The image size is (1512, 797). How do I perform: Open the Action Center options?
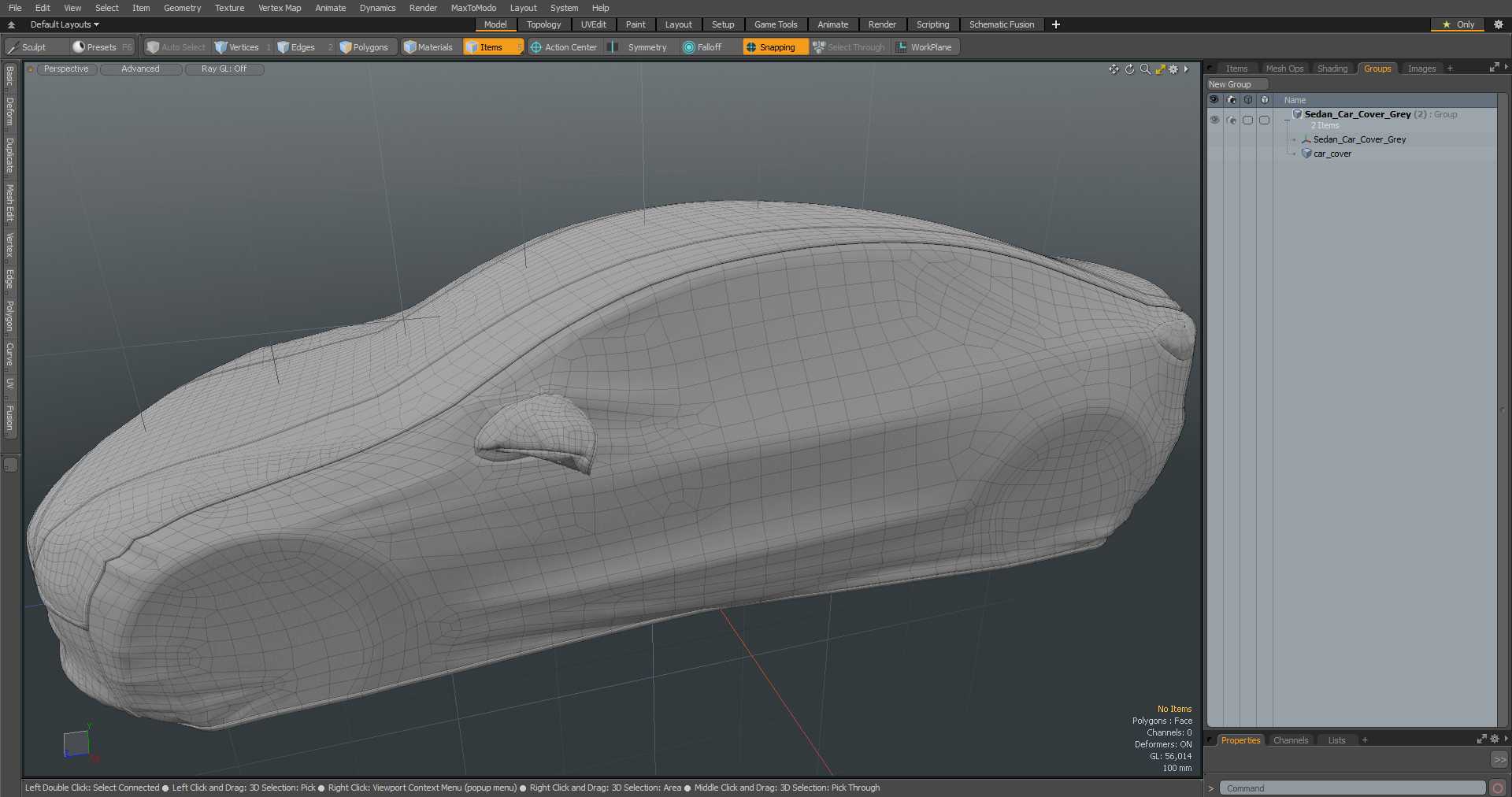pos(564,47)
